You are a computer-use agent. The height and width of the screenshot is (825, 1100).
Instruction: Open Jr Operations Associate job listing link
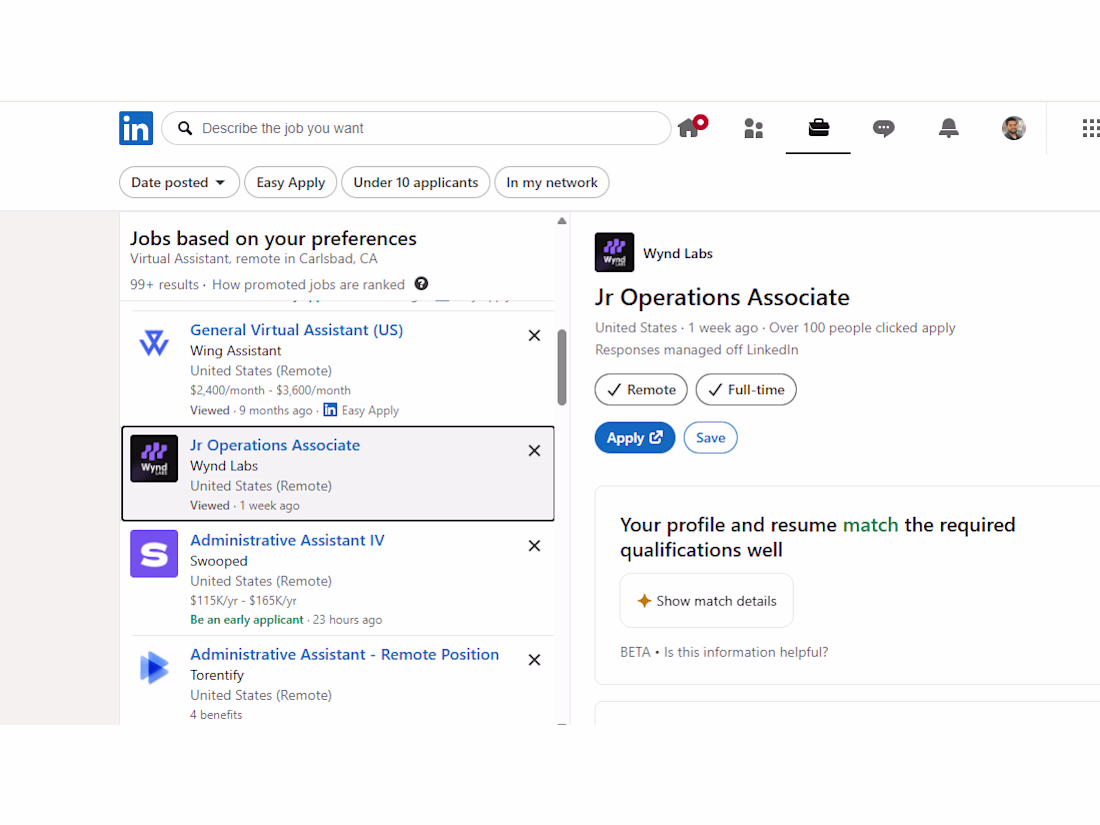coord(275,445)
